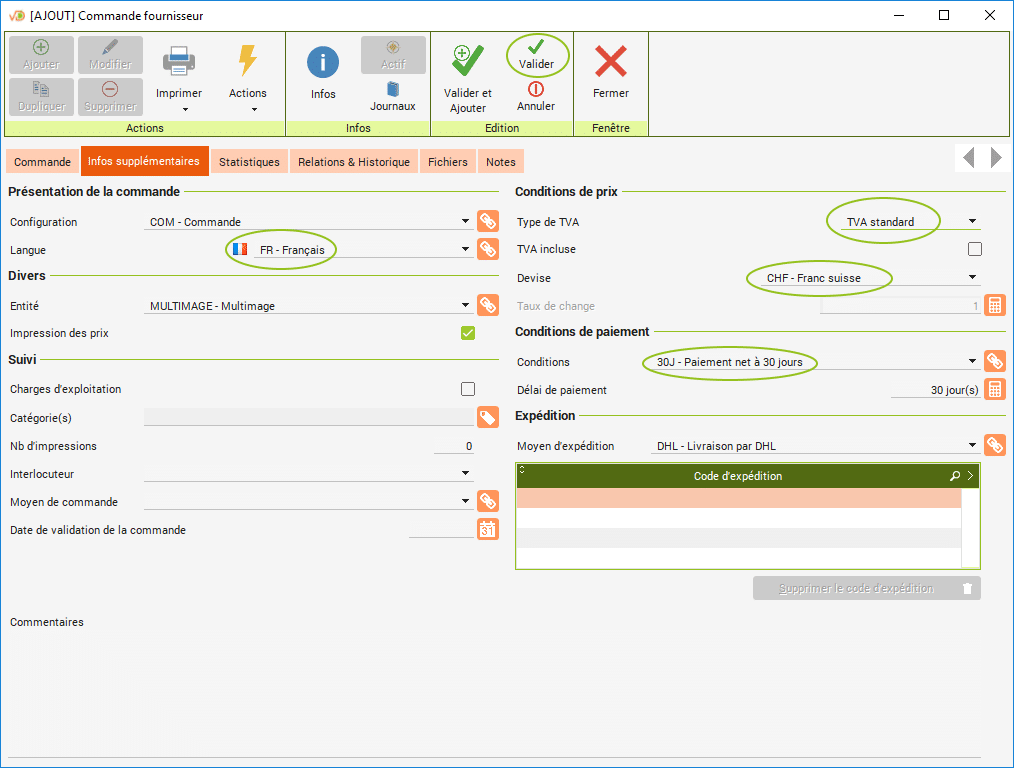This screenshot has width=1014, height=768.
Task: Open the calendar for Date de validation
Action: pos(487,530)
